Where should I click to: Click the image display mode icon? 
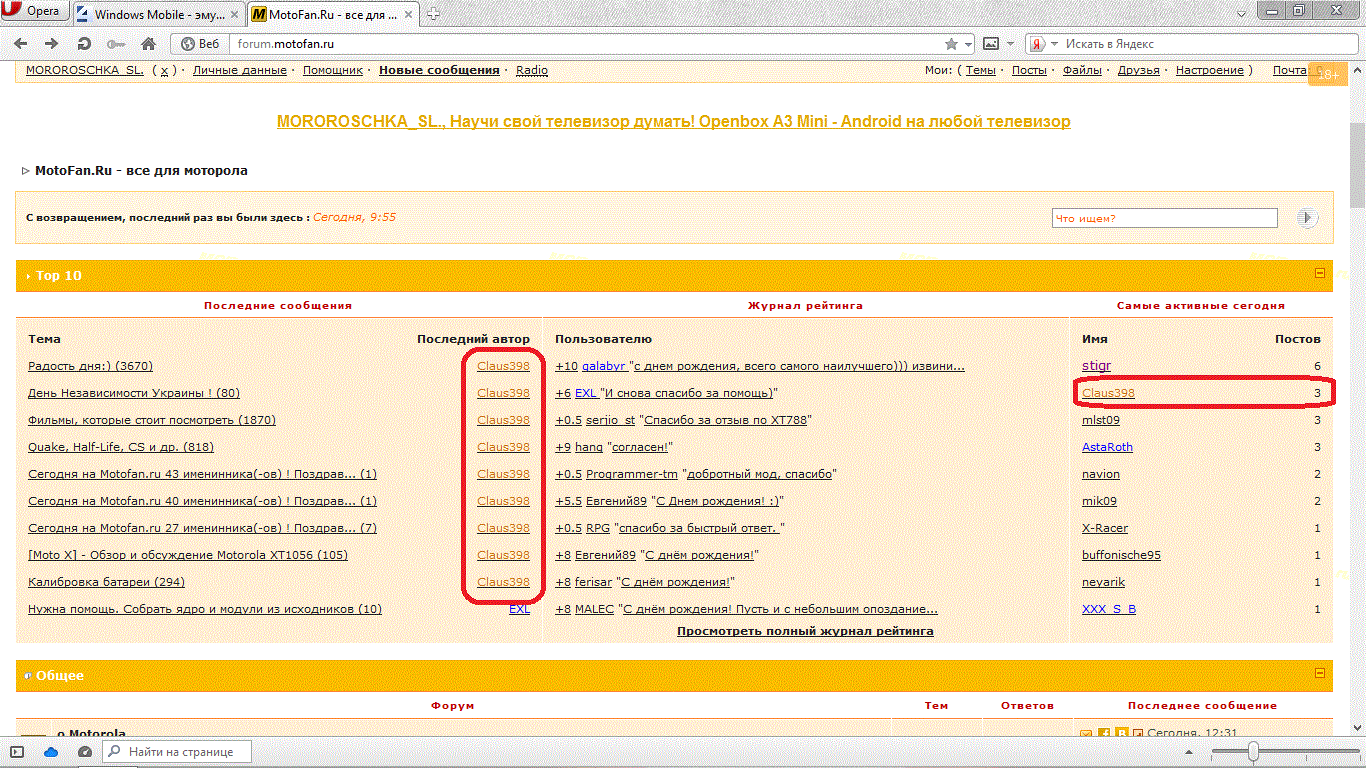pyautogui.click(x=991, y=44)
